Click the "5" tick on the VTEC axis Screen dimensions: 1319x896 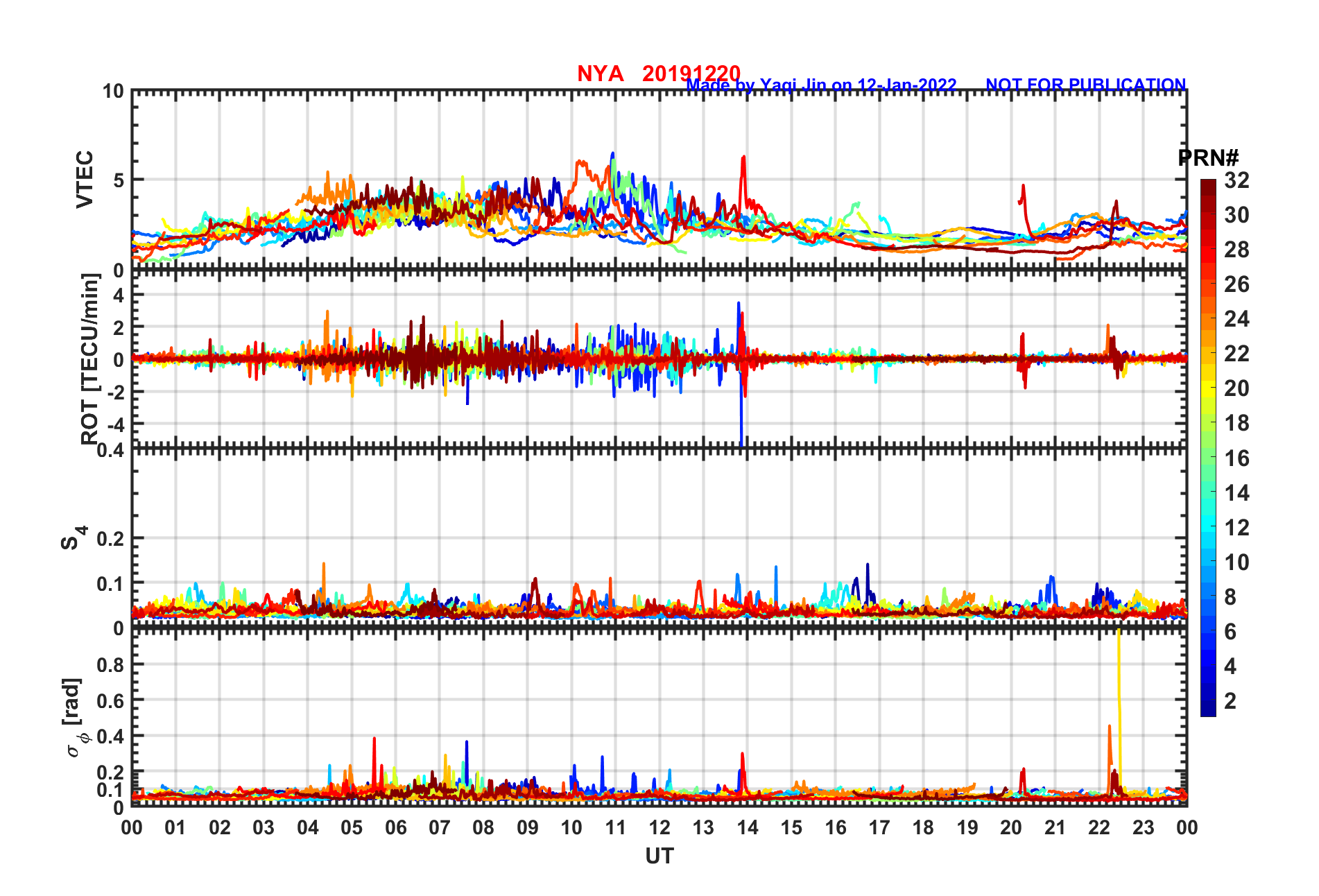(x=119, y=180)
